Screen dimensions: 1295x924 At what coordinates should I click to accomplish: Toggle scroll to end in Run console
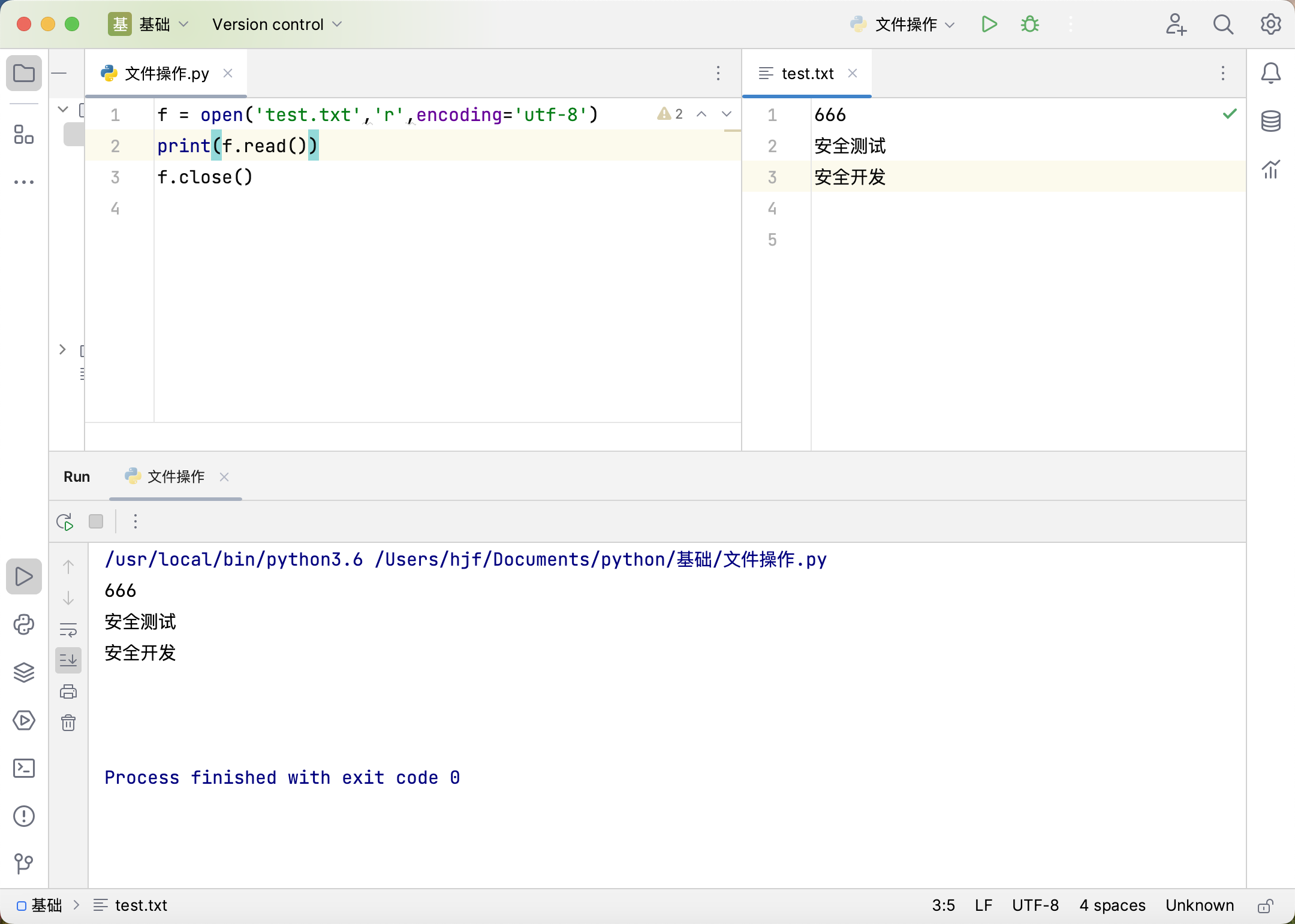[x=68, y=660]
